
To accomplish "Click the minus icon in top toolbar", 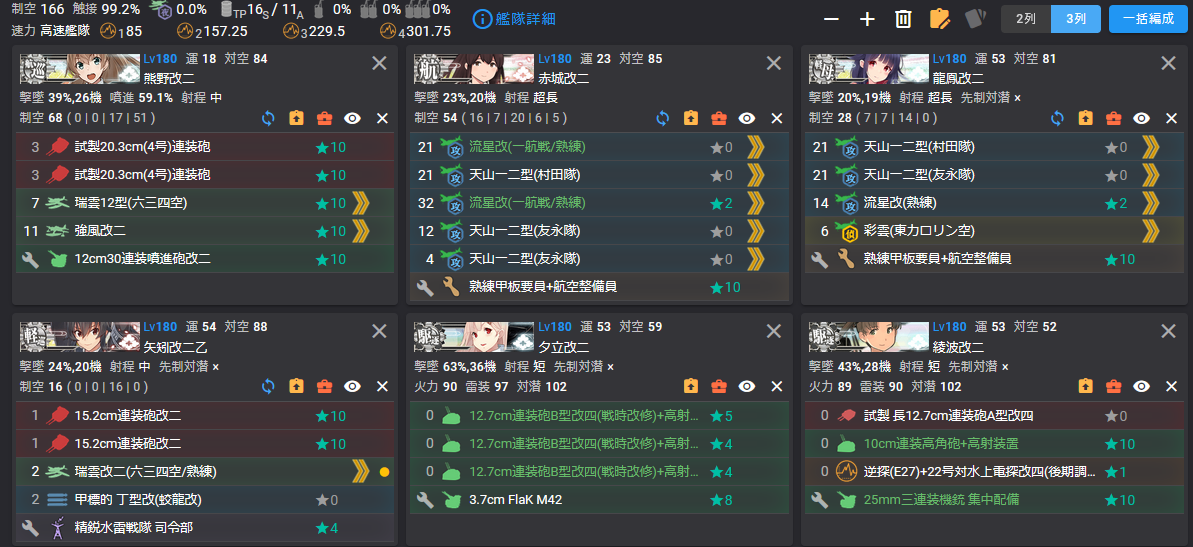I will tap(831, 19).
